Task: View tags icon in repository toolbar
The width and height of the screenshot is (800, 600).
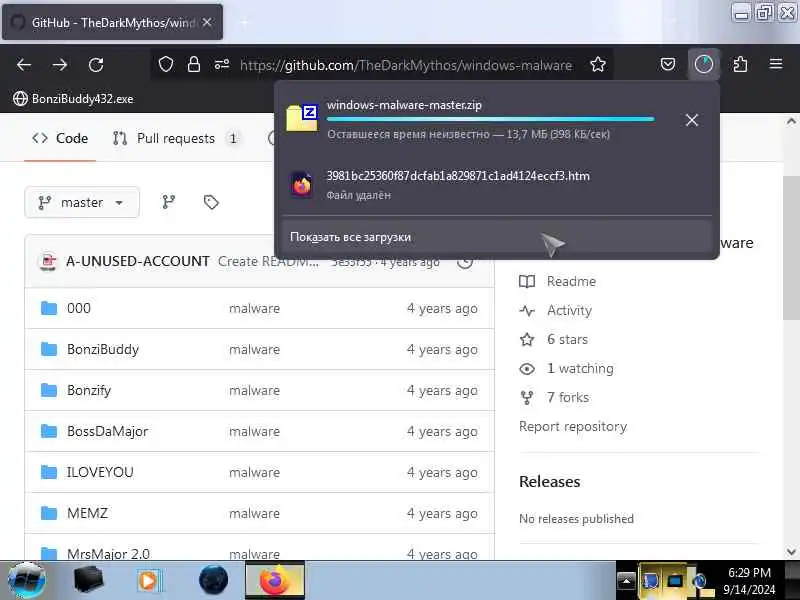Action: point(211,203)
